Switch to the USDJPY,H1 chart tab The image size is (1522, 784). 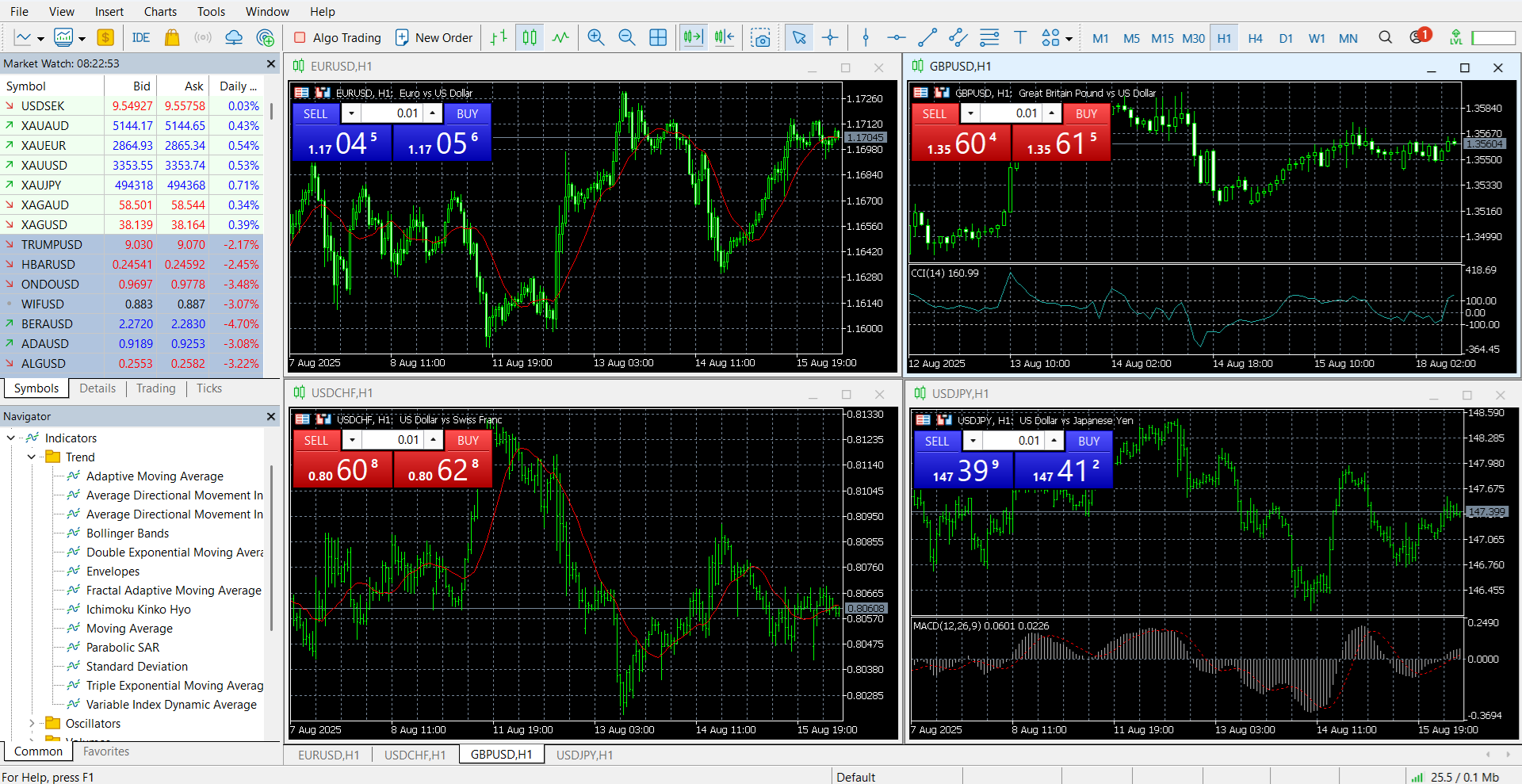584,755
